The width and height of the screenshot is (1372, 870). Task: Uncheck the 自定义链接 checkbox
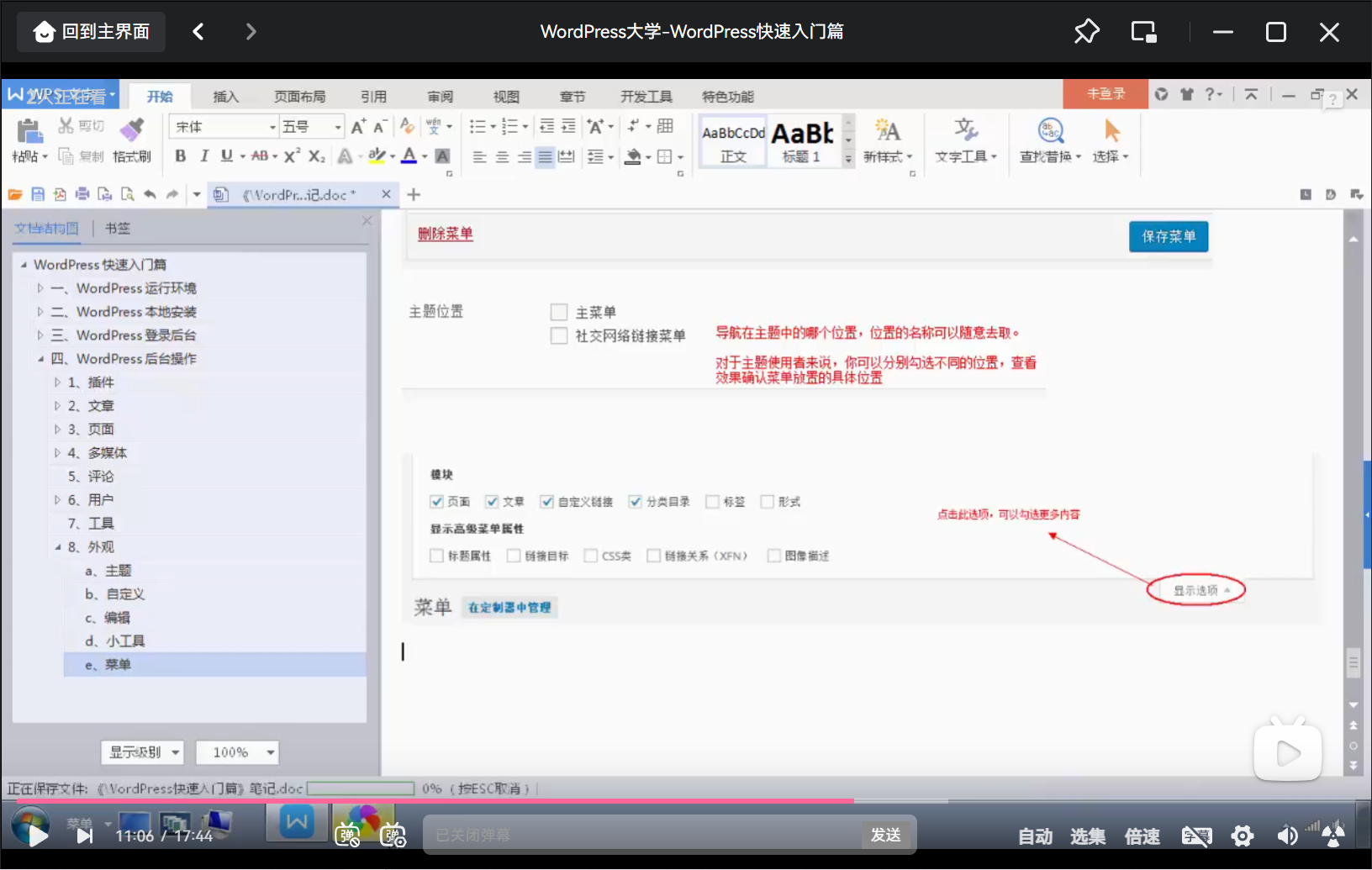pos(547,502)
